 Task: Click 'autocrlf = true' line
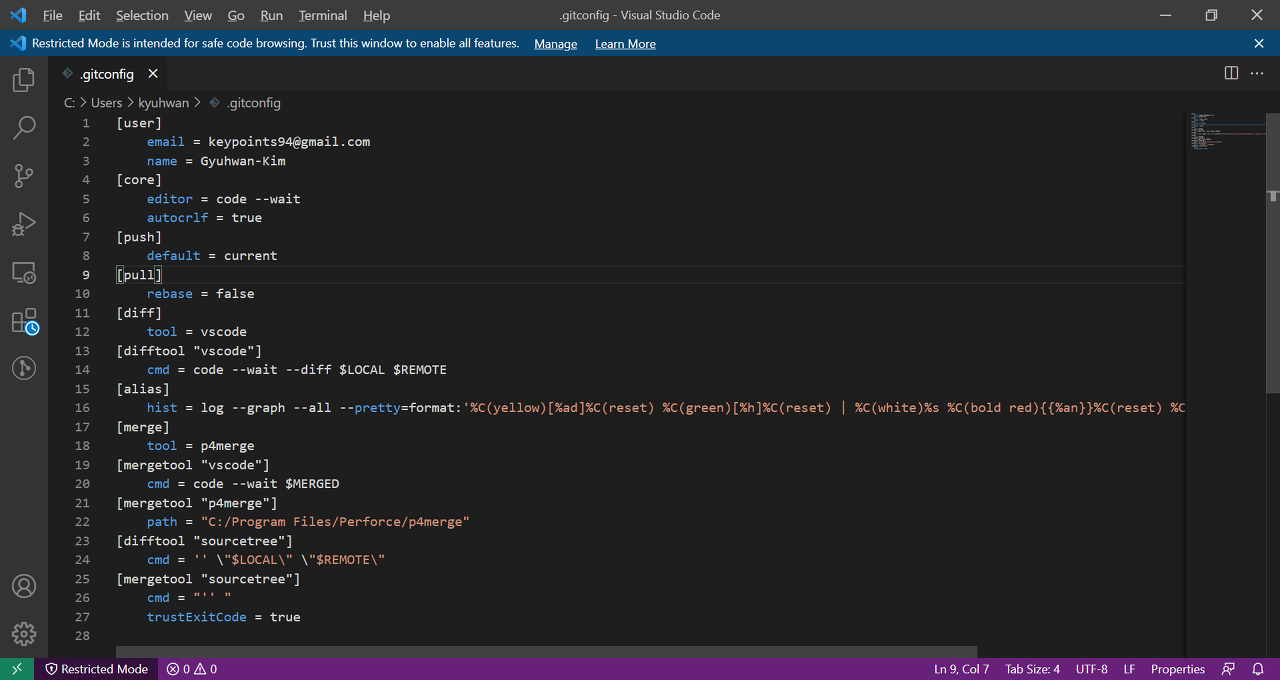click(204, 217)
